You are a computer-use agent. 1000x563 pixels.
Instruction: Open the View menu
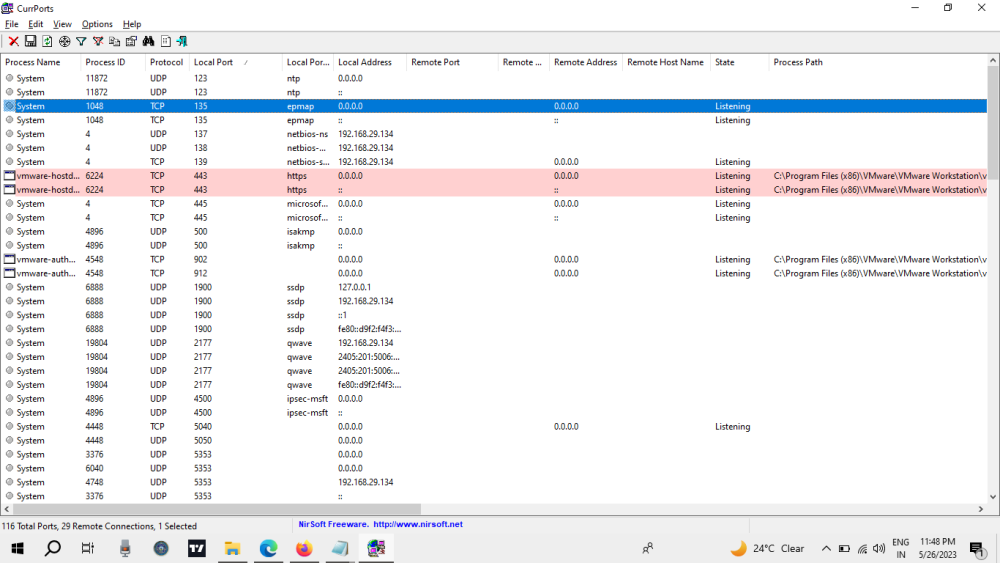(x=62, y=24)
